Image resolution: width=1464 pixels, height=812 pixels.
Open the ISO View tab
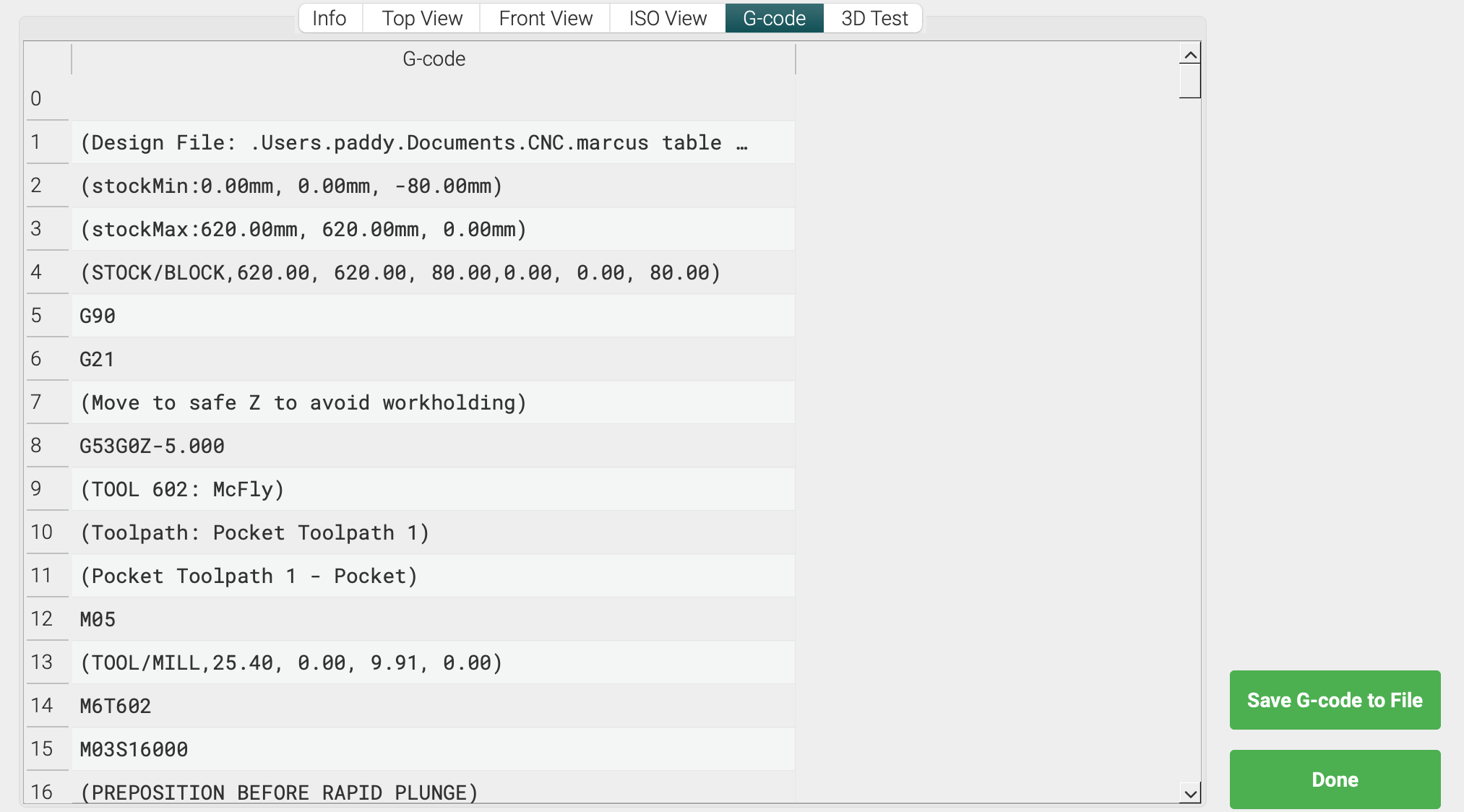(668, 18)
